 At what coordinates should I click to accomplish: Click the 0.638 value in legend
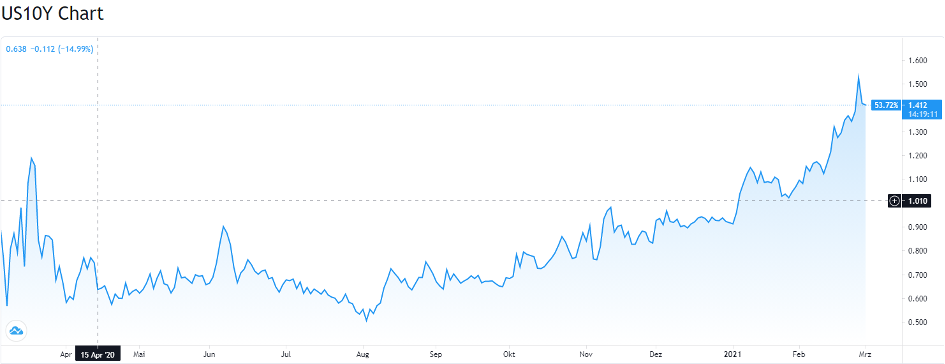click(15, 49)
